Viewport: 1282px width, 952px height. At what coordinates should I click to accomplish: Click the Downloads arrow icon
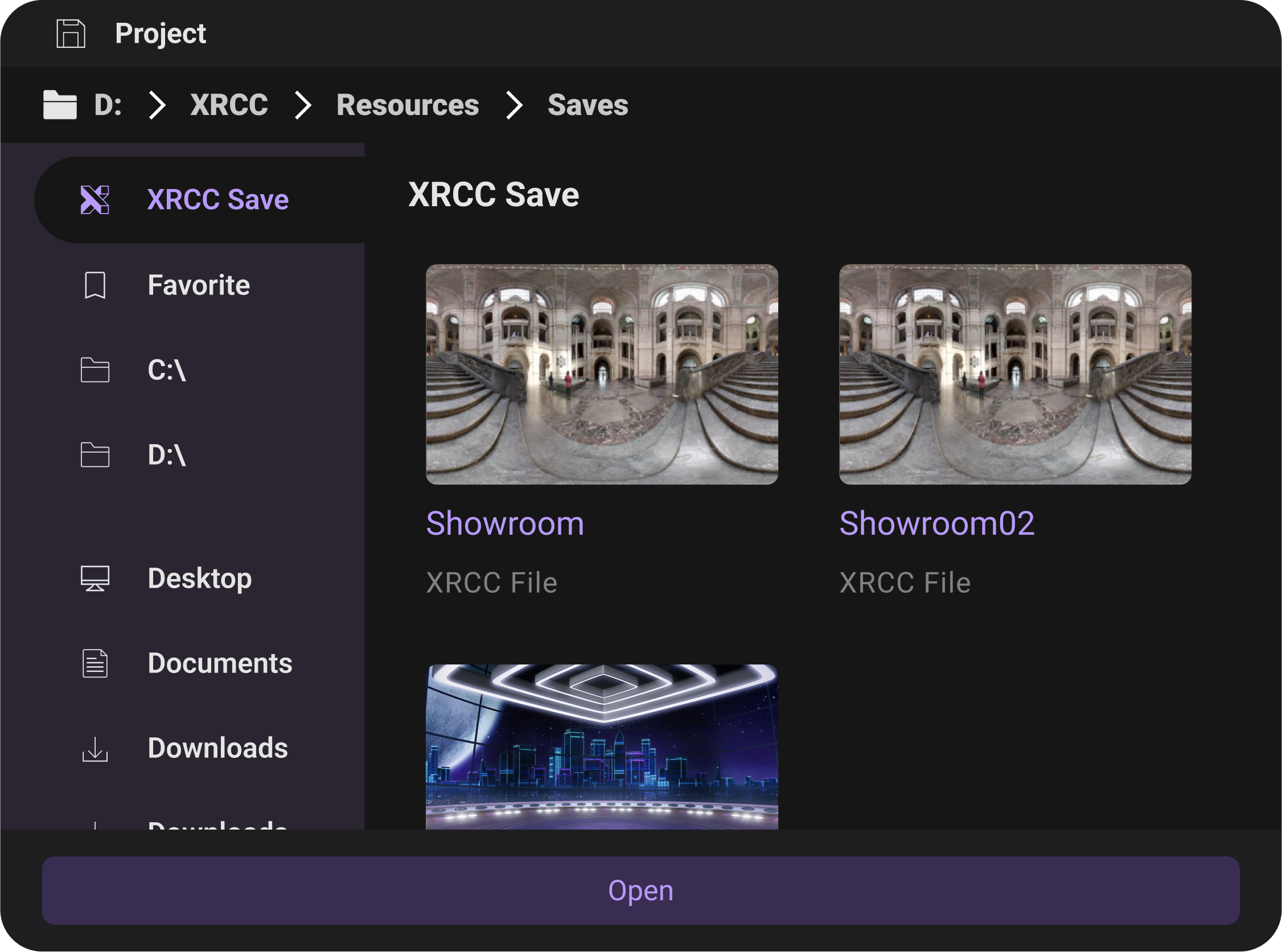coord(95,749)
